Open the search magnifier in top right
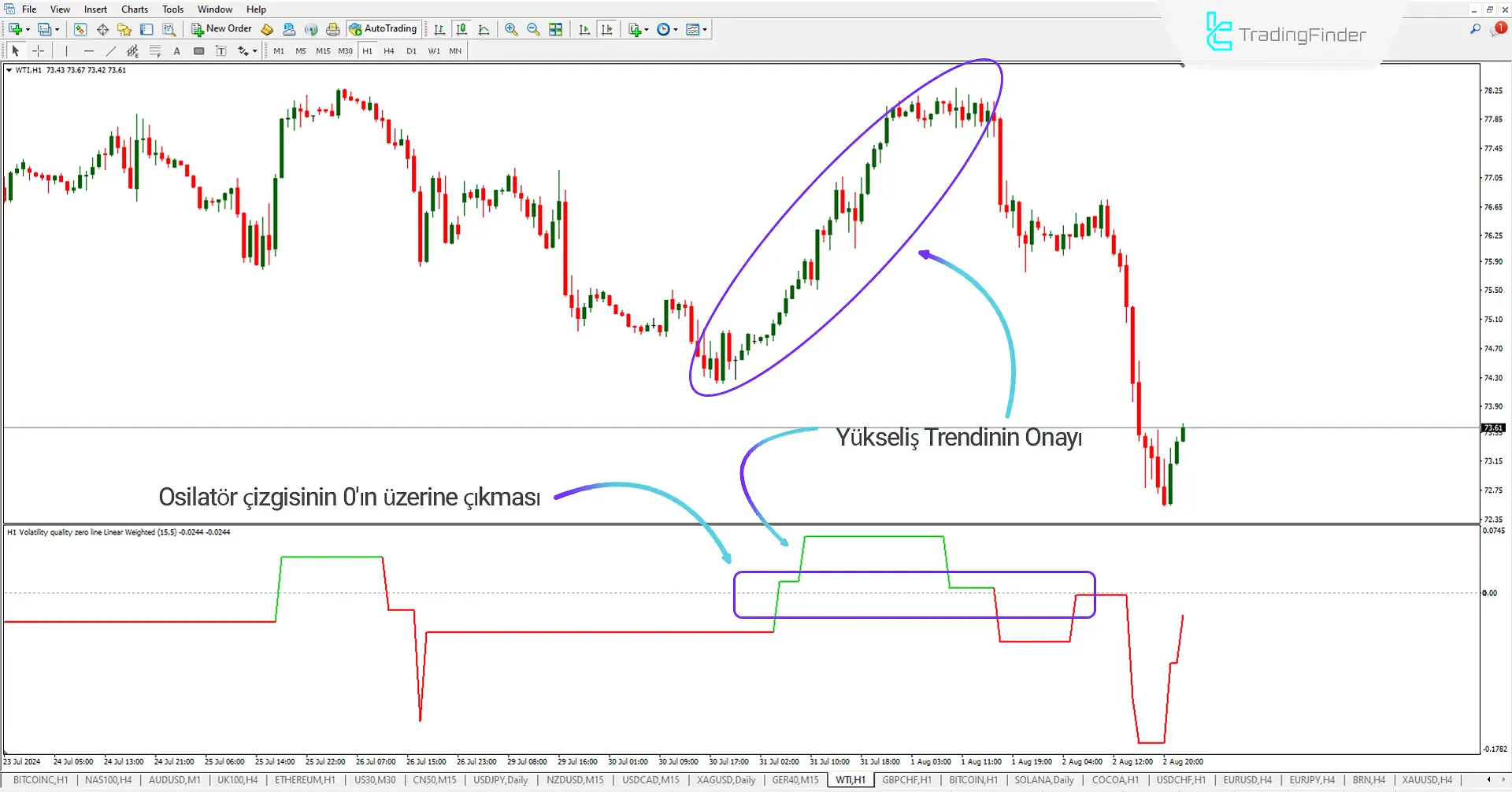Viewport: 1512px width, 792px height. click(x=1475, y=29)
